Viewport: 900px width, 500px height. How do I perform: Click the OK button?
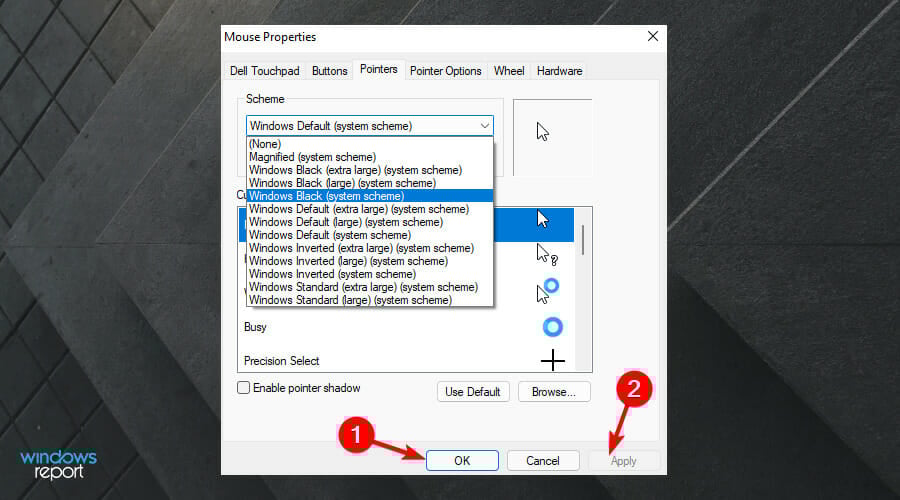click(x=462, y=460)
